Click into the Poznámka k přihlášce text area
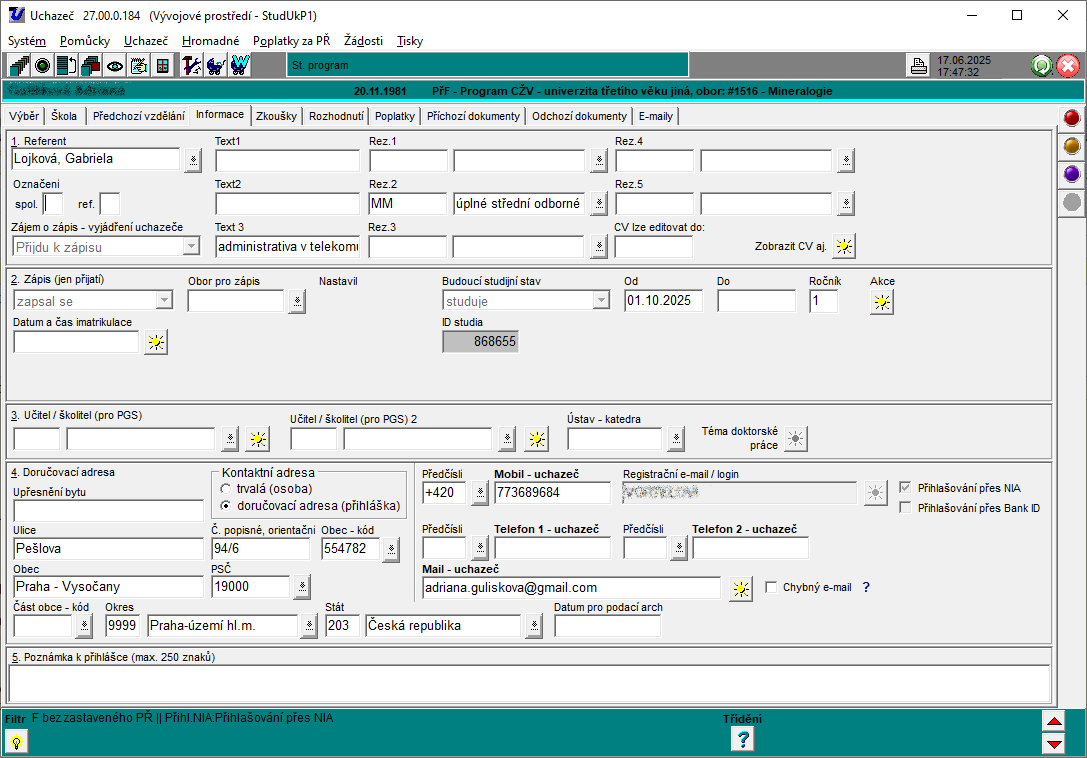Image resolution: width=1087 pixels, height=758 pixels. tap(528, 683)
